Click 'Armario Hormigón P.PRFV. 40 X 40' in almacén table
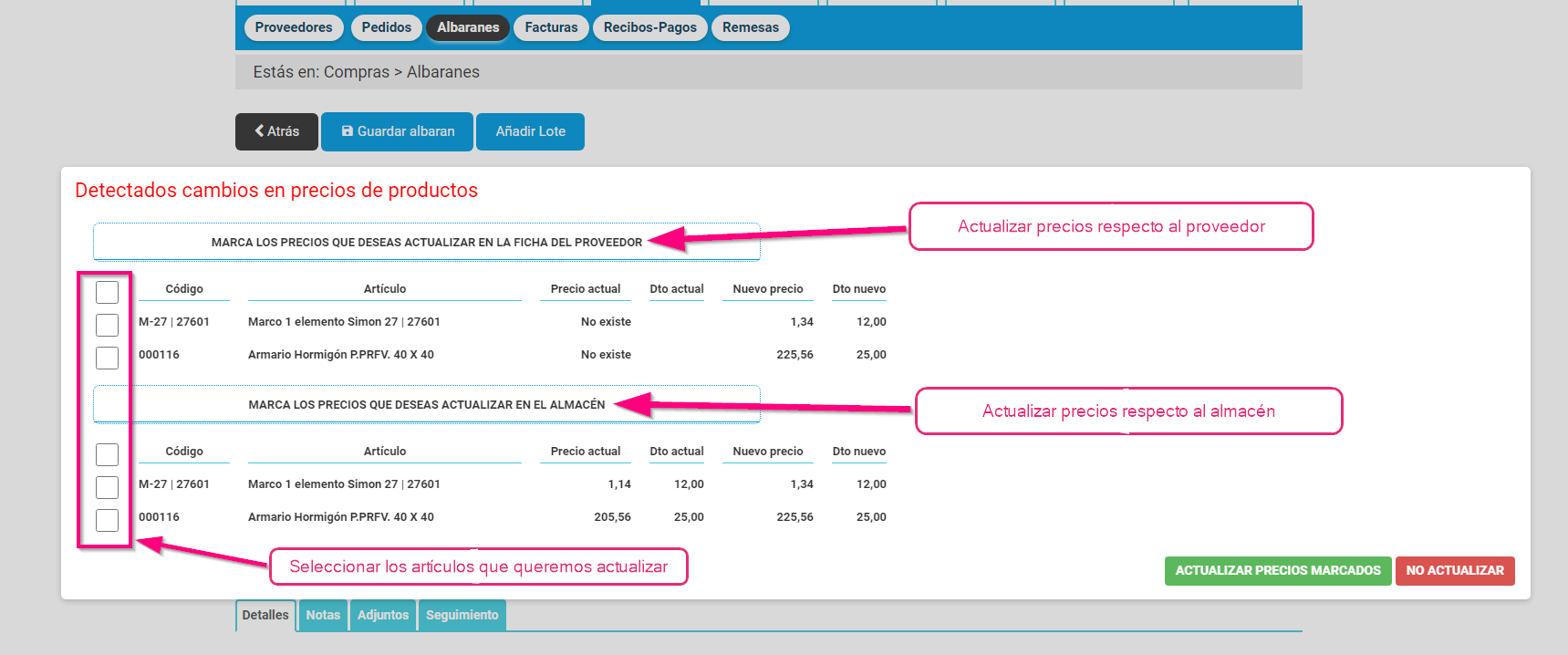 341,517
